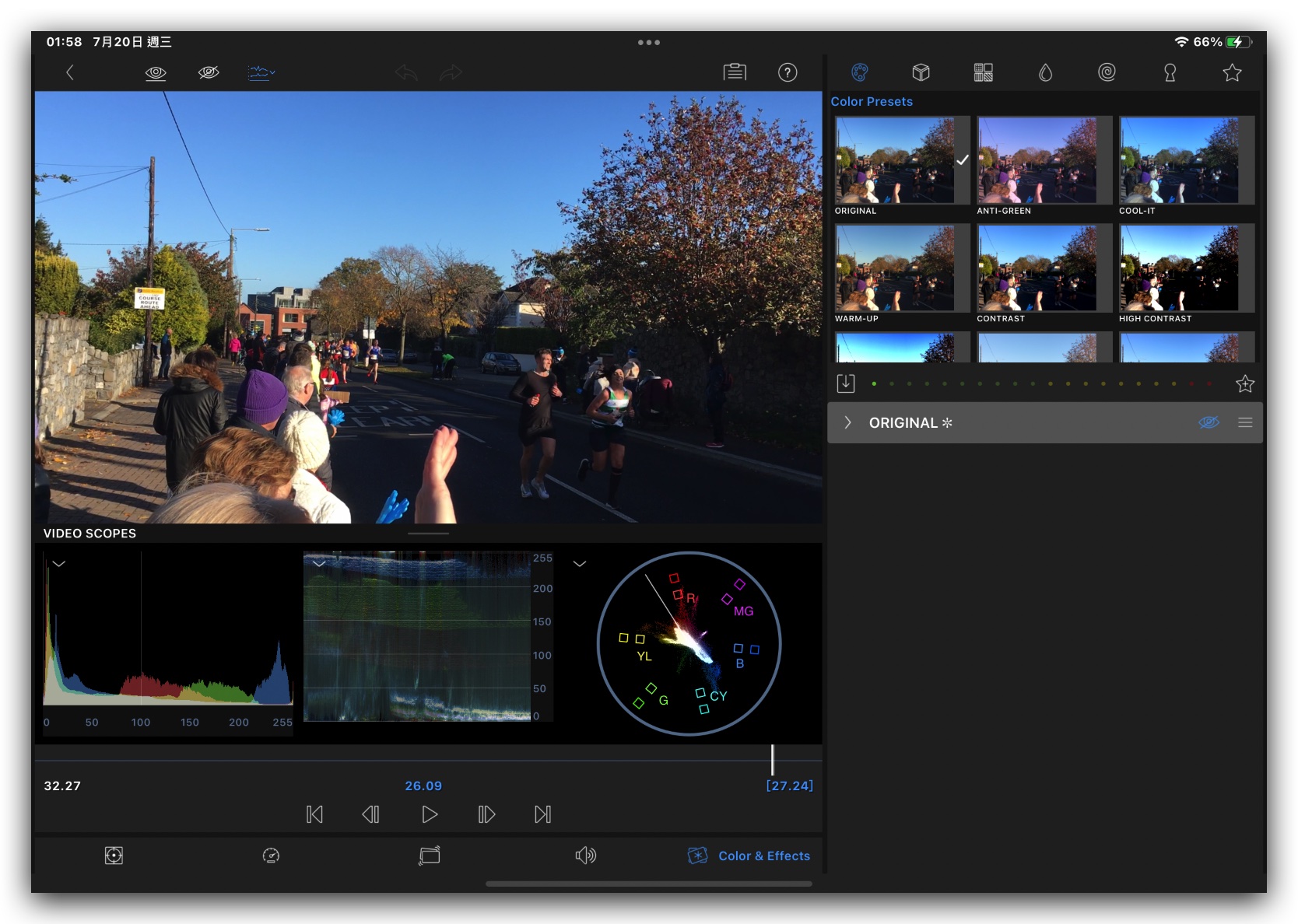The width and height of the screenshot is (1298, 924).
Task: Redo the last edit
Action: (x=451, y=72)
